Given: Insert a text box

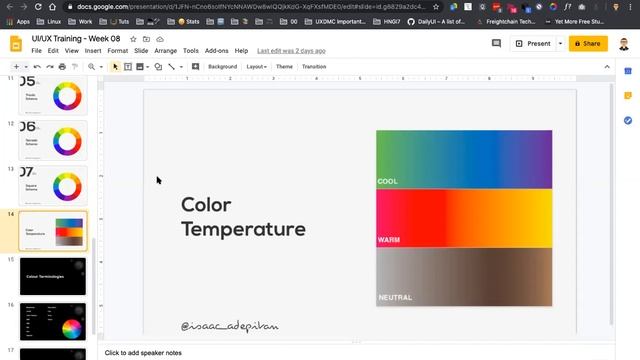Looking at the screenshot, I should [128, 67].
